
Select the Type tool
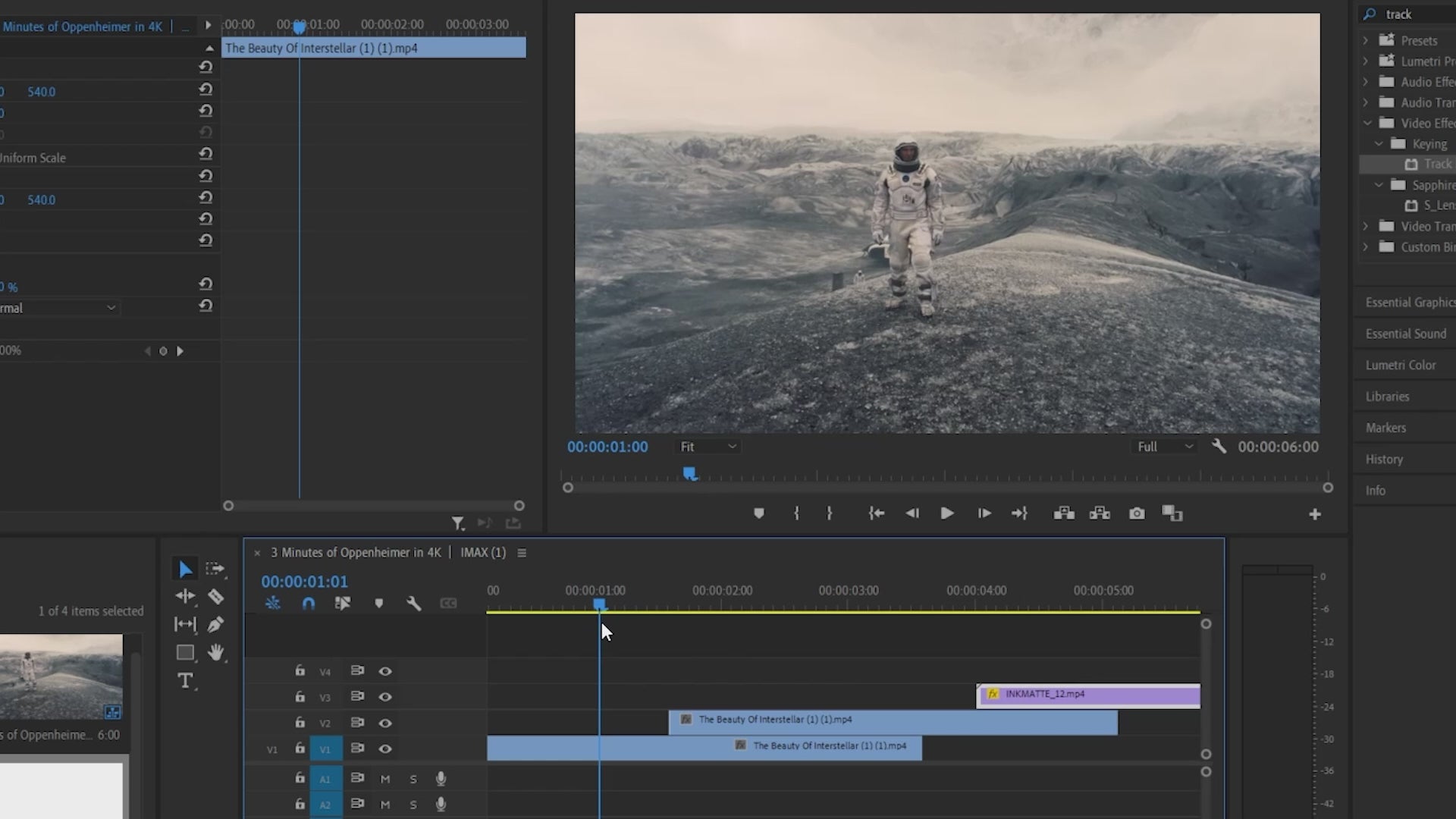click(x=185, y=681)
